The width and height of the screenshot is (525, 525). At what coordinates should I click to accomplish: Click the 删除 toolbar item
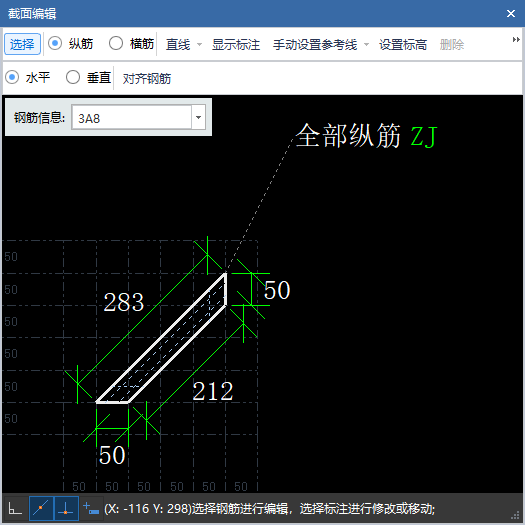pos(452,45)
